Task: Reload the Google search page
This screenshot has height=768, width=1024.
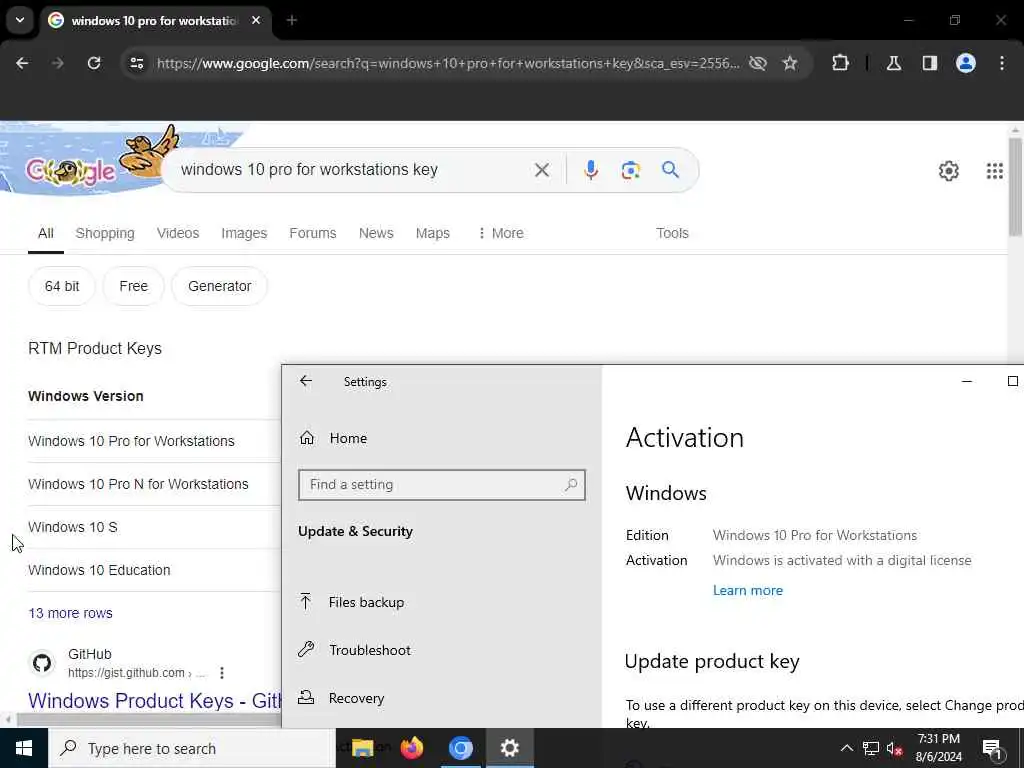Action: pyautogui.click(x=94, y=63)
